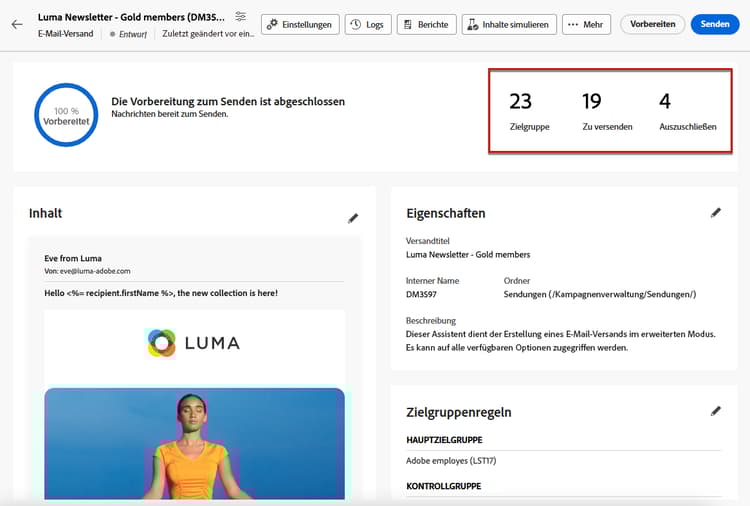750x506 pixels.
Task: Edit Eigenschaften with pencil icon
Action: 716,213
